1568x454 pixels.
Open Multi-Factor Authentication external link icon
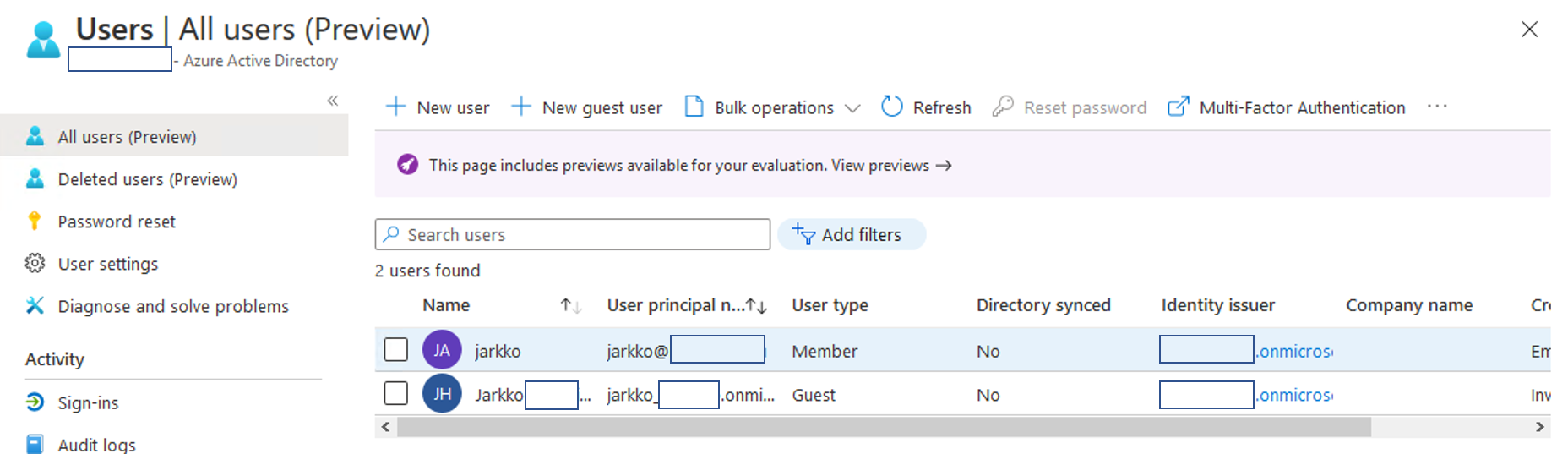click(x=1178, y=107)
